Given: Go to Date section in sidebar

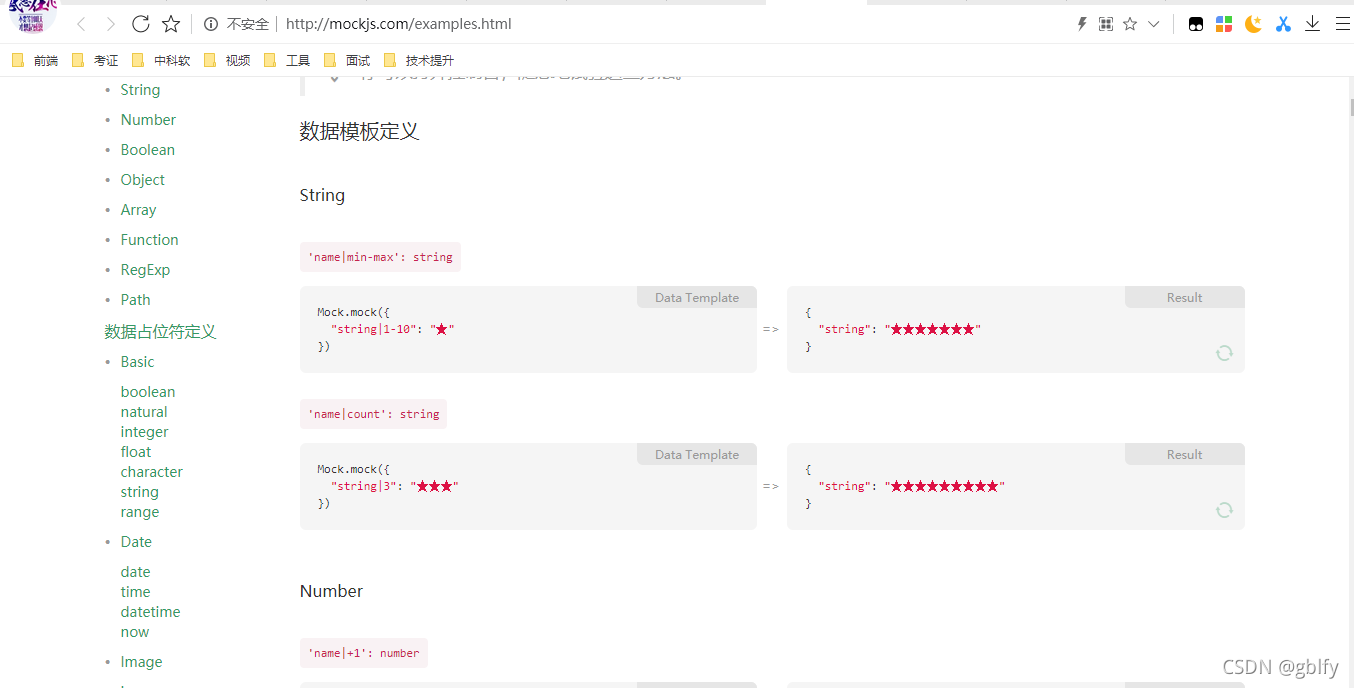Looking at the screenshot, I should click(137, 542).
